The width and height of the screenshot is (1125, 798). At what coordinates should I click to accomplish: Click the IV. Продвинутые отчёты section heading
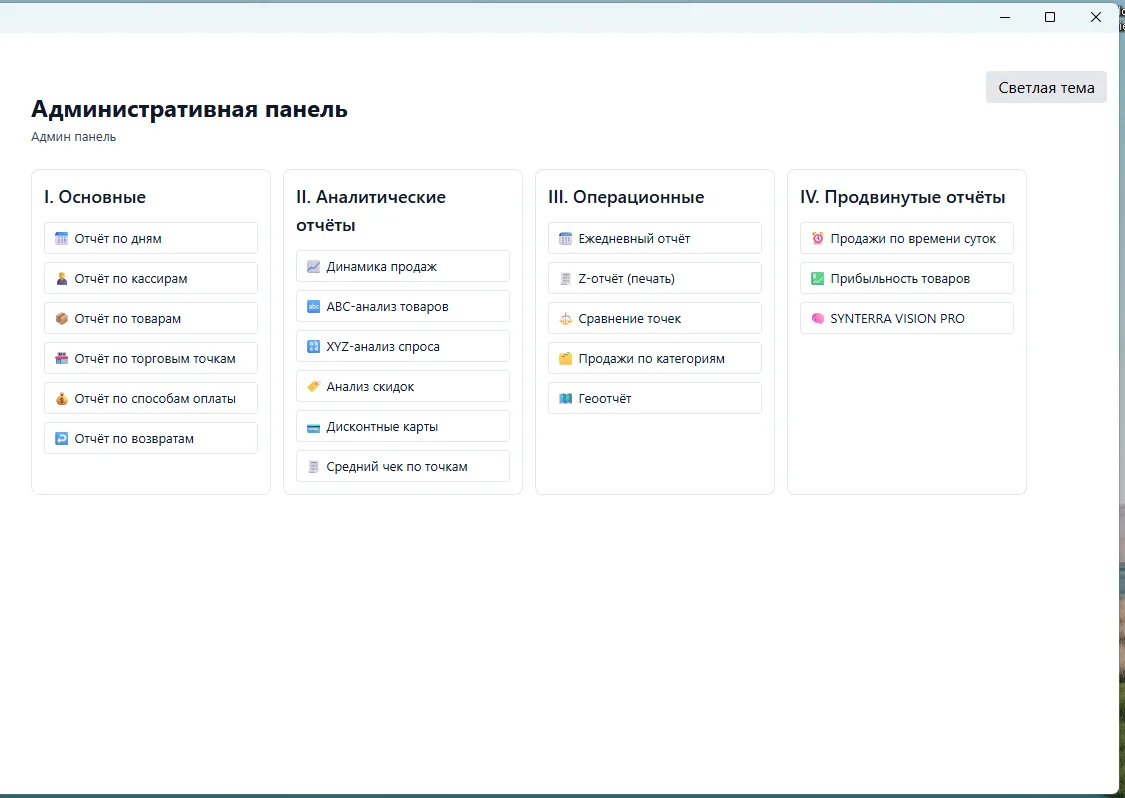903,197
